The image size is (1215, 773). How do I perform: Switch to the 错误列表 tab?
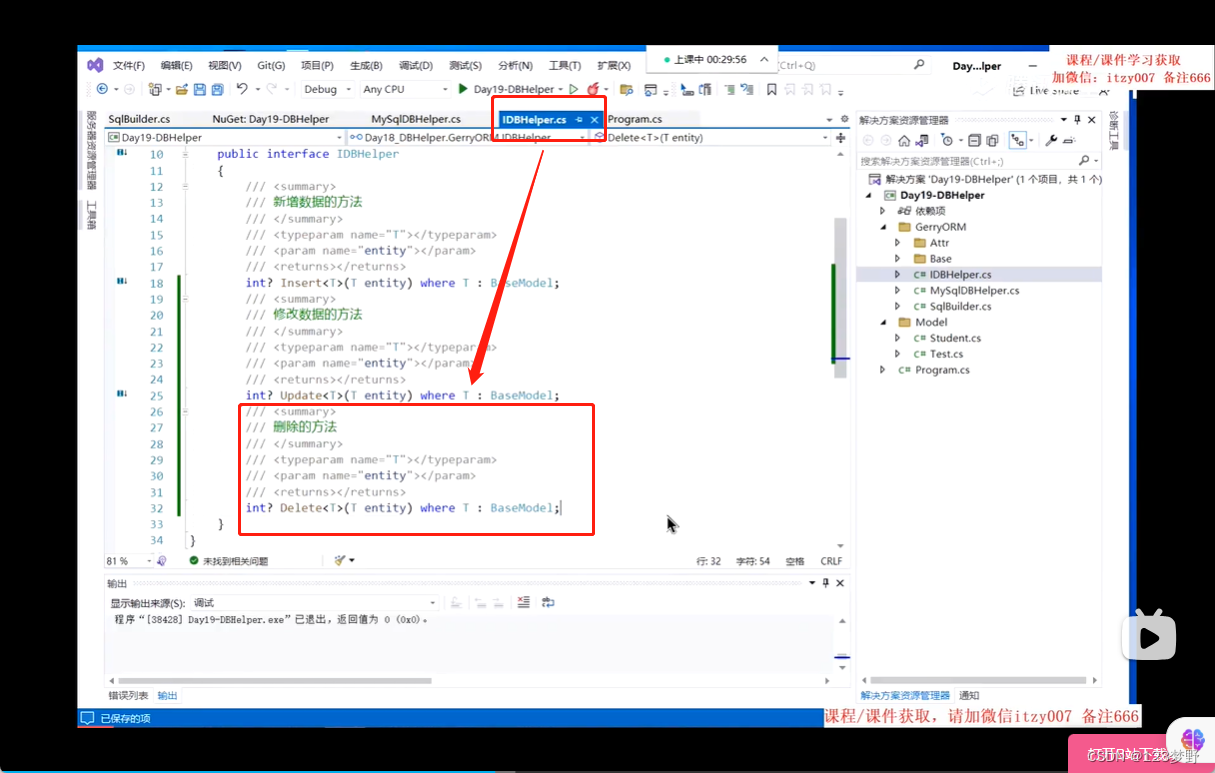pyautogui.click(x=128, y=695)
